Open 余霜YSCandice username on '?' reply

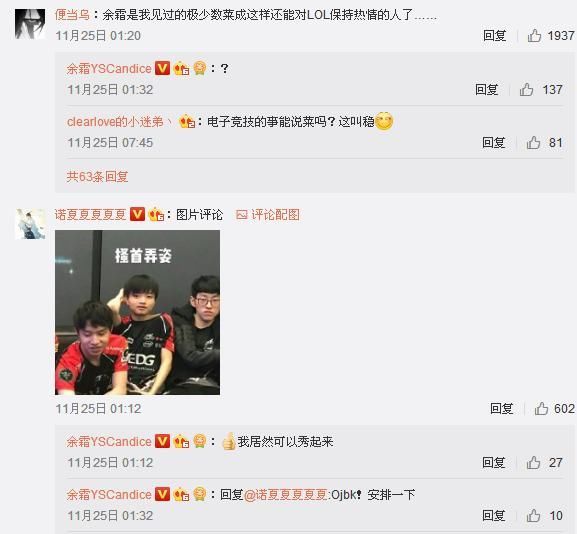pos(109,68)
